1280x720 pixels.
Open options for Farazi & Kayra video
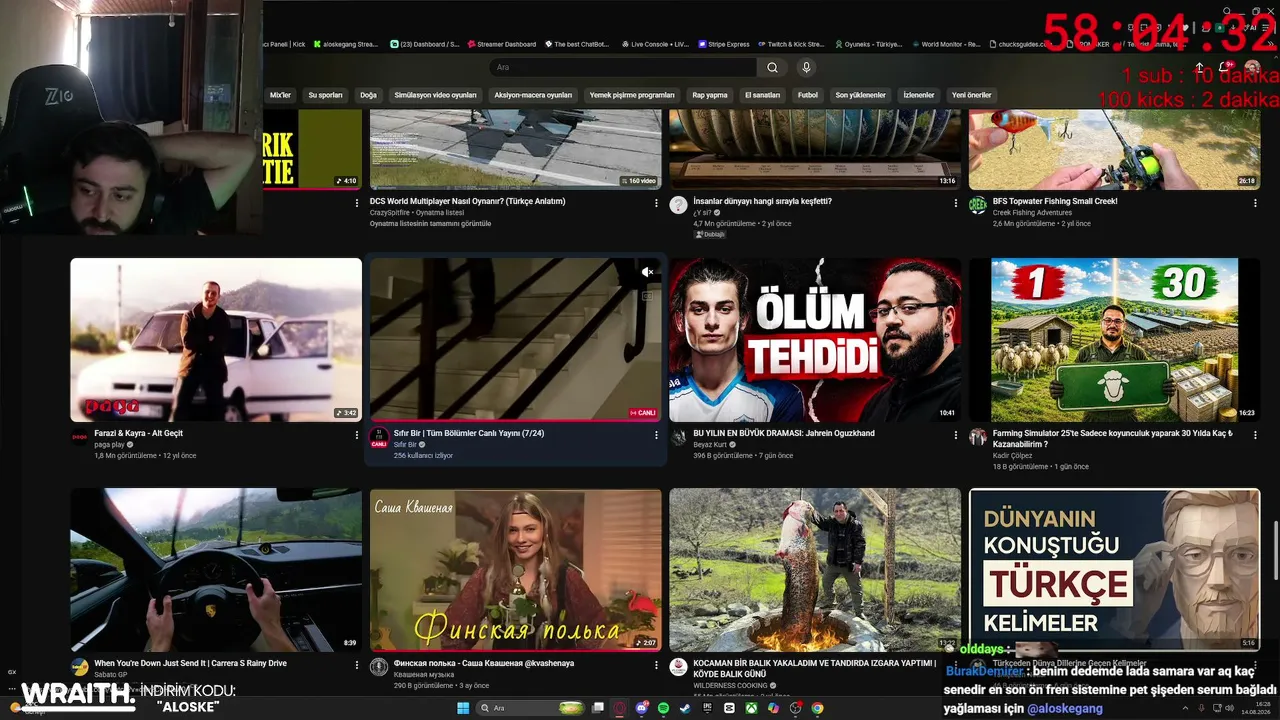pyautogui.click(x=356, y=435)
